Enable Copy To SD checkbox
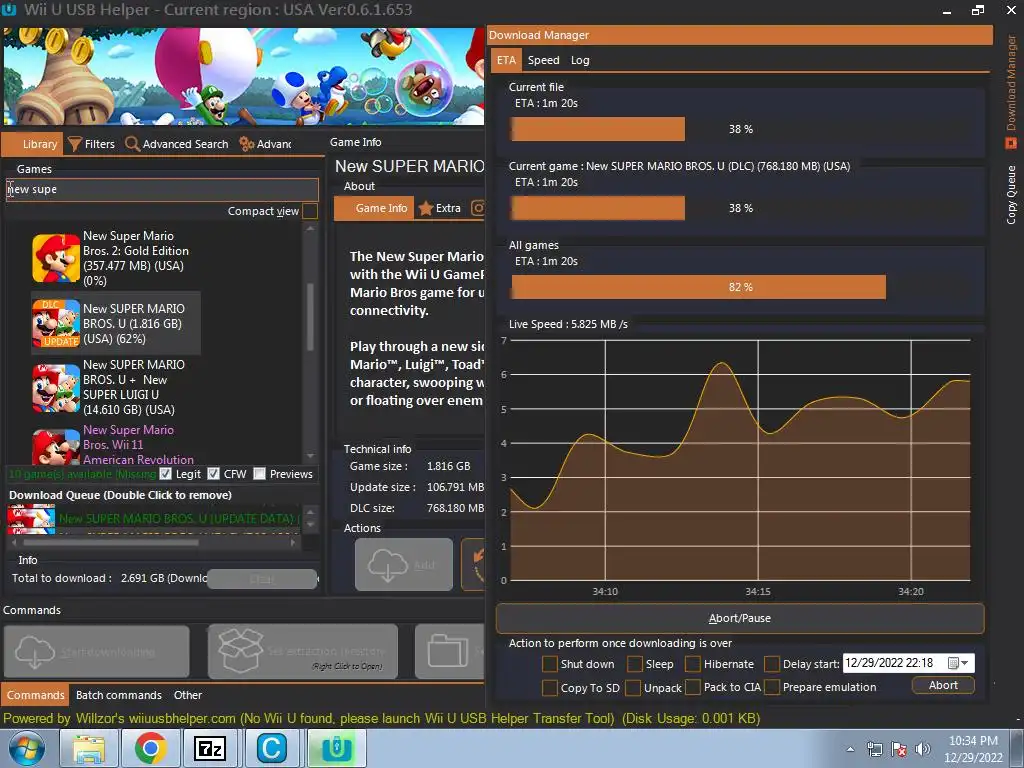 (x=550, y=688)
